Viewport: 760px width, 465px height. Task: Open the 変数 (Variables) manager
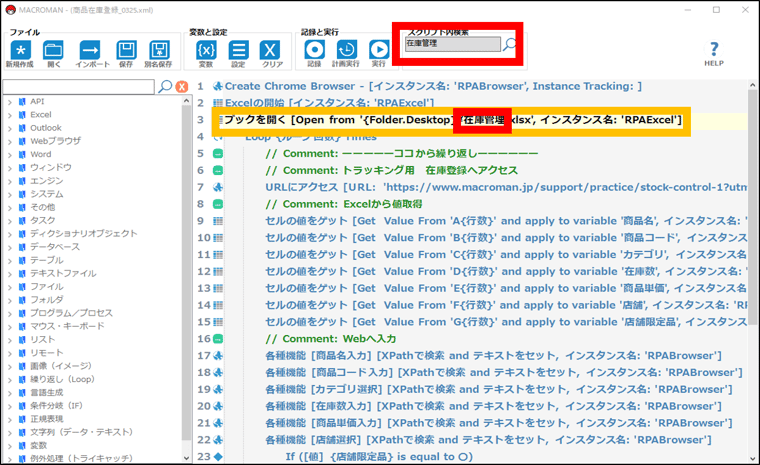[205, 50]
